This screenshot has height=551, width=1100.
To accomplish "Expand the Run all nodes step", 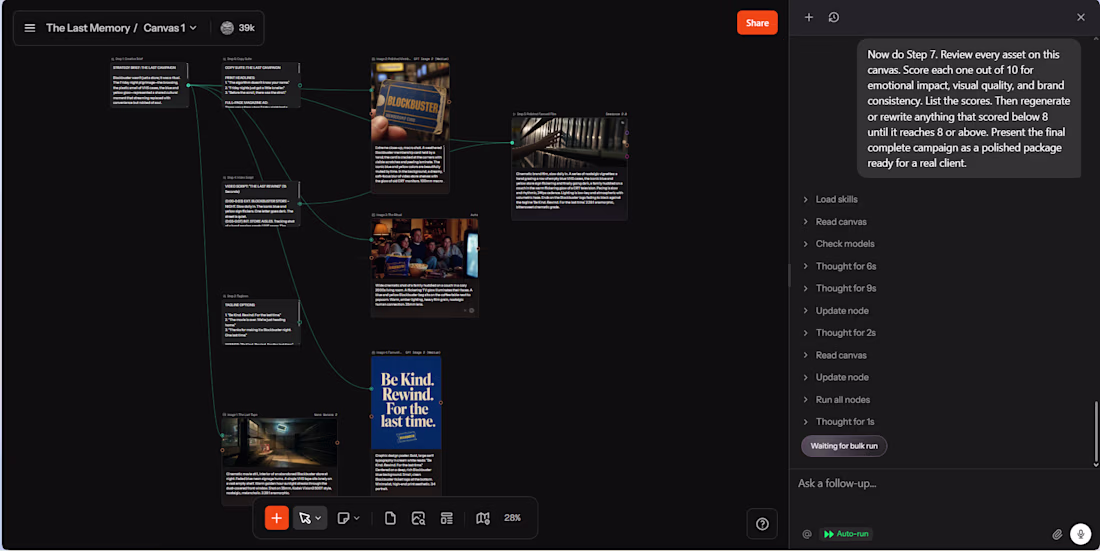I will coord(842,399).
